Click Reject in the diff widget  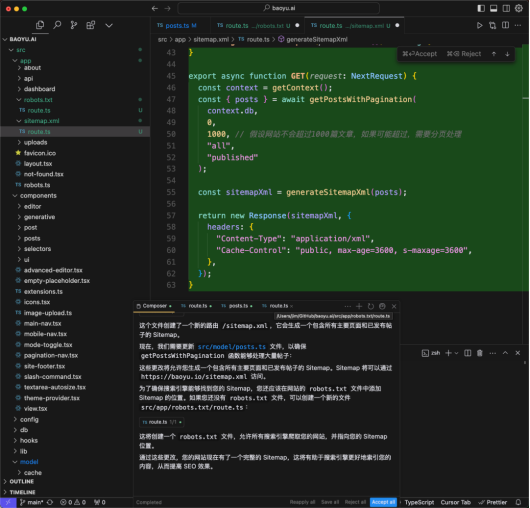(x=464, y=54)
